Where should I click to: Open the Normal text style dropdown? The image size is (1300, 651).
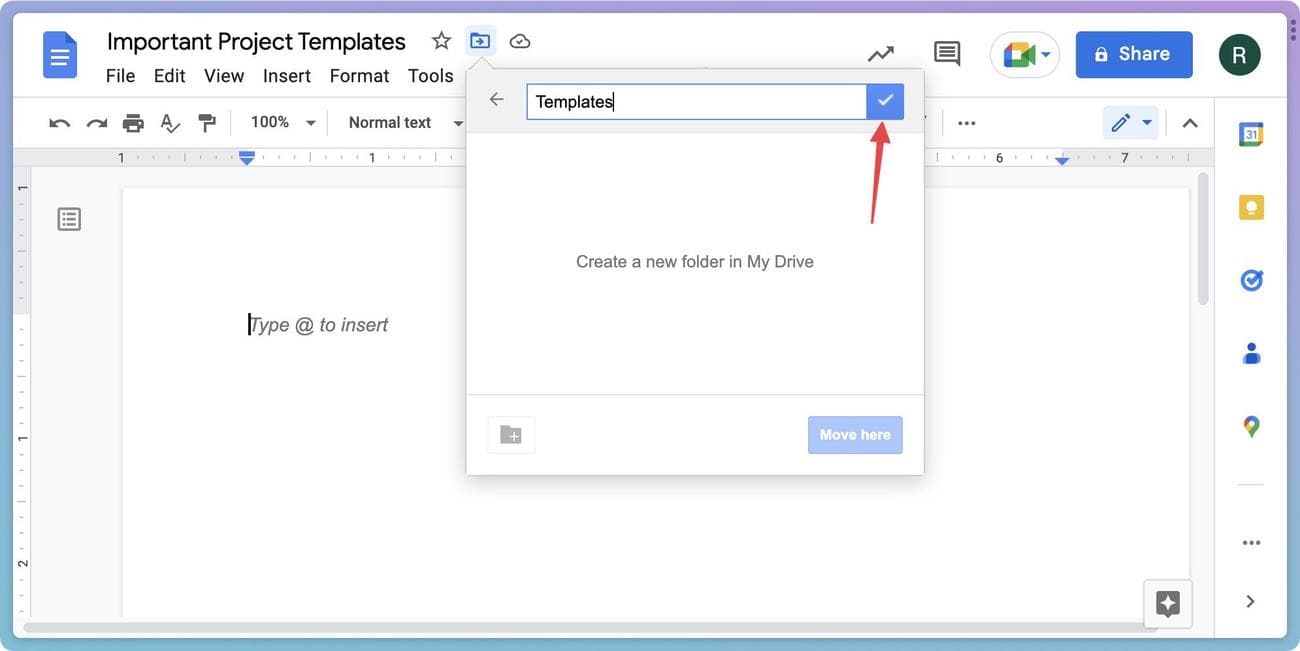pos(405,123)
